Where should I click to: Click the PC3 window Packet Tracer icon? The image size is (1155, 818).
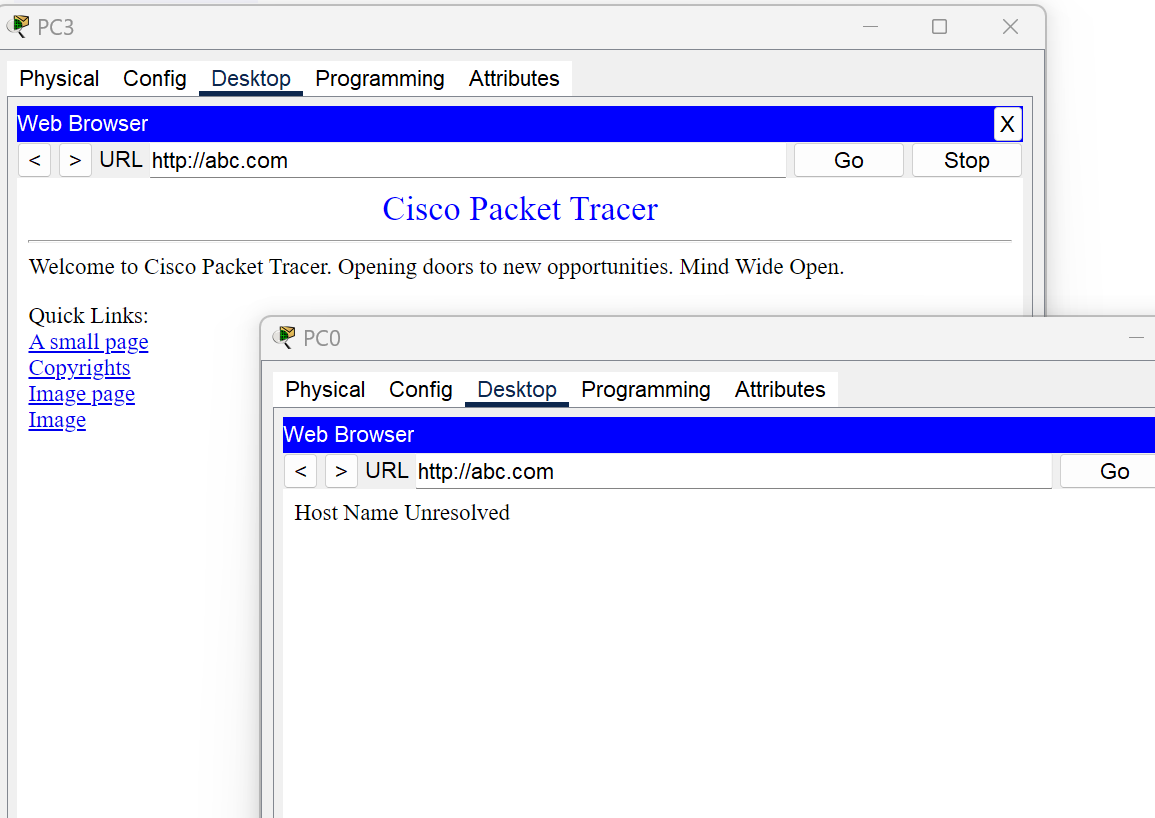(x=18, y=27)
